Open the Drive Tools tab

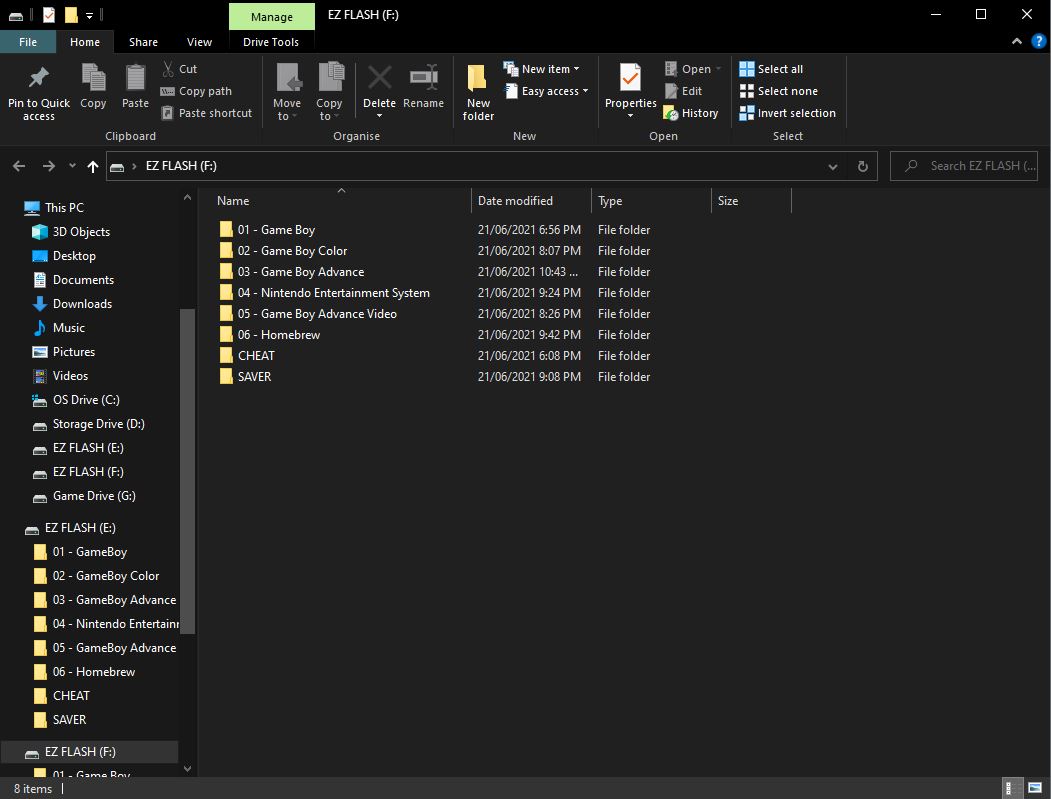[x=271, y=42]
